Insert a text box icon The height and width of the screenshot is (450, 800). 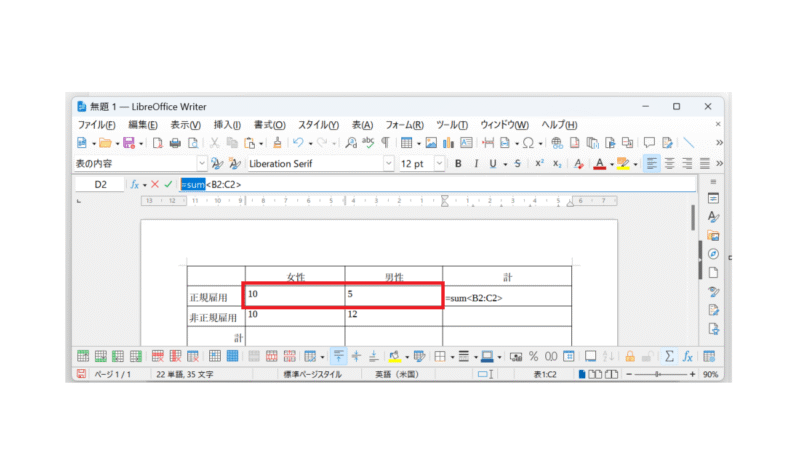tap(466, 143)
